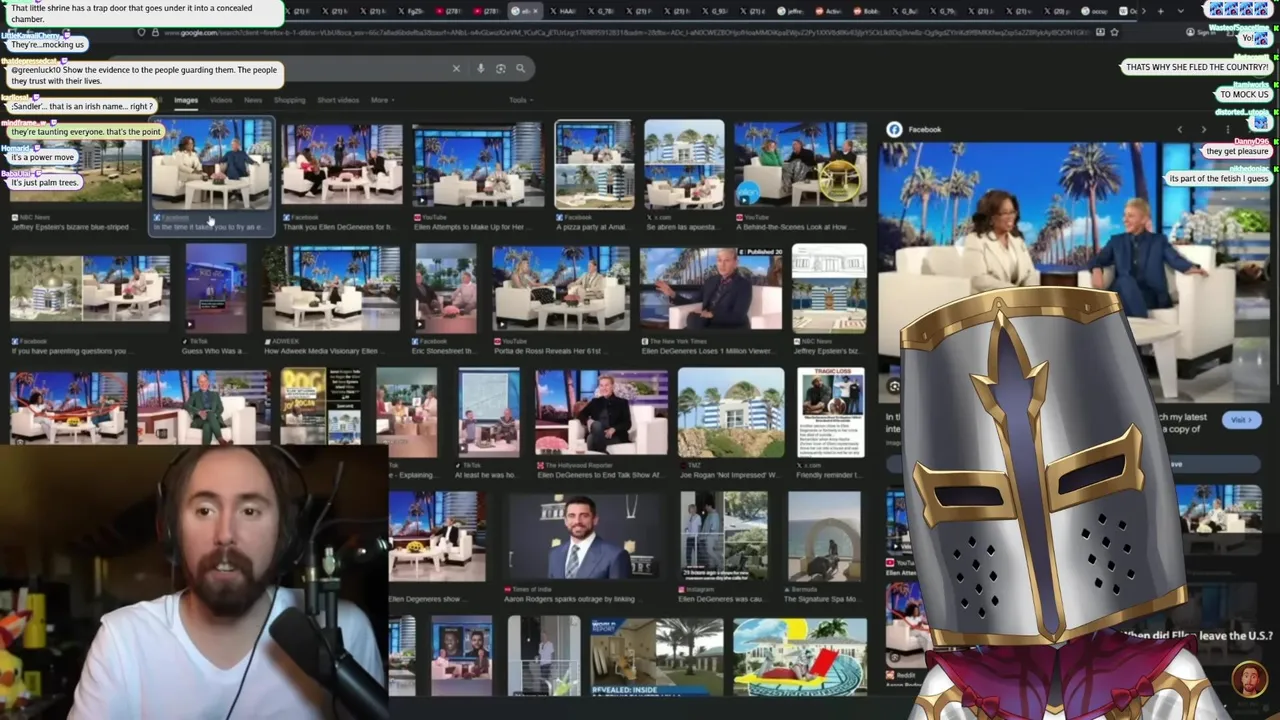Go to next image in preview panel
Viewport: 1280px width, 720px height.
(1203, 129)
